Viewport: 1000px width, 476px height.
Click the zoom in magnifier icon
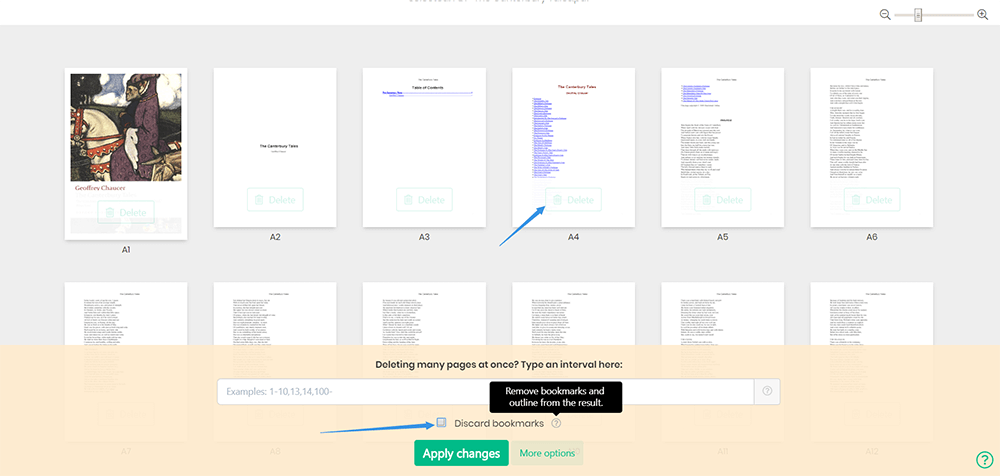[982, 15]
